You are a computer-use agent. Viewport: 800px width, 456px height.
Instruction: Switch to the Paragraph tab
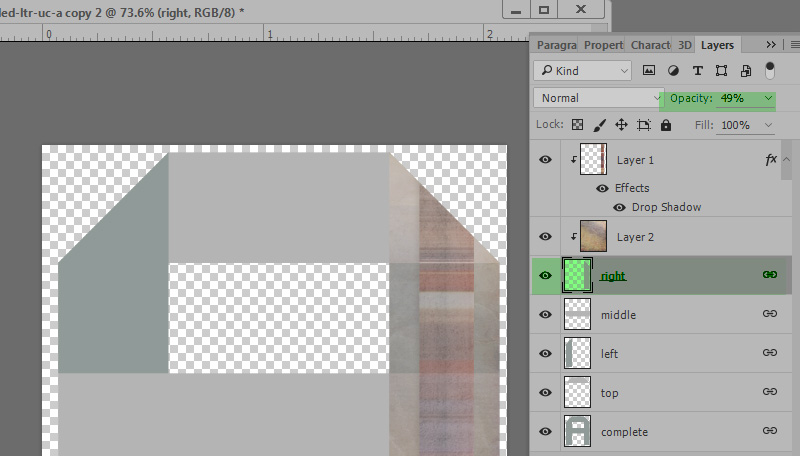tap(556, 45)
